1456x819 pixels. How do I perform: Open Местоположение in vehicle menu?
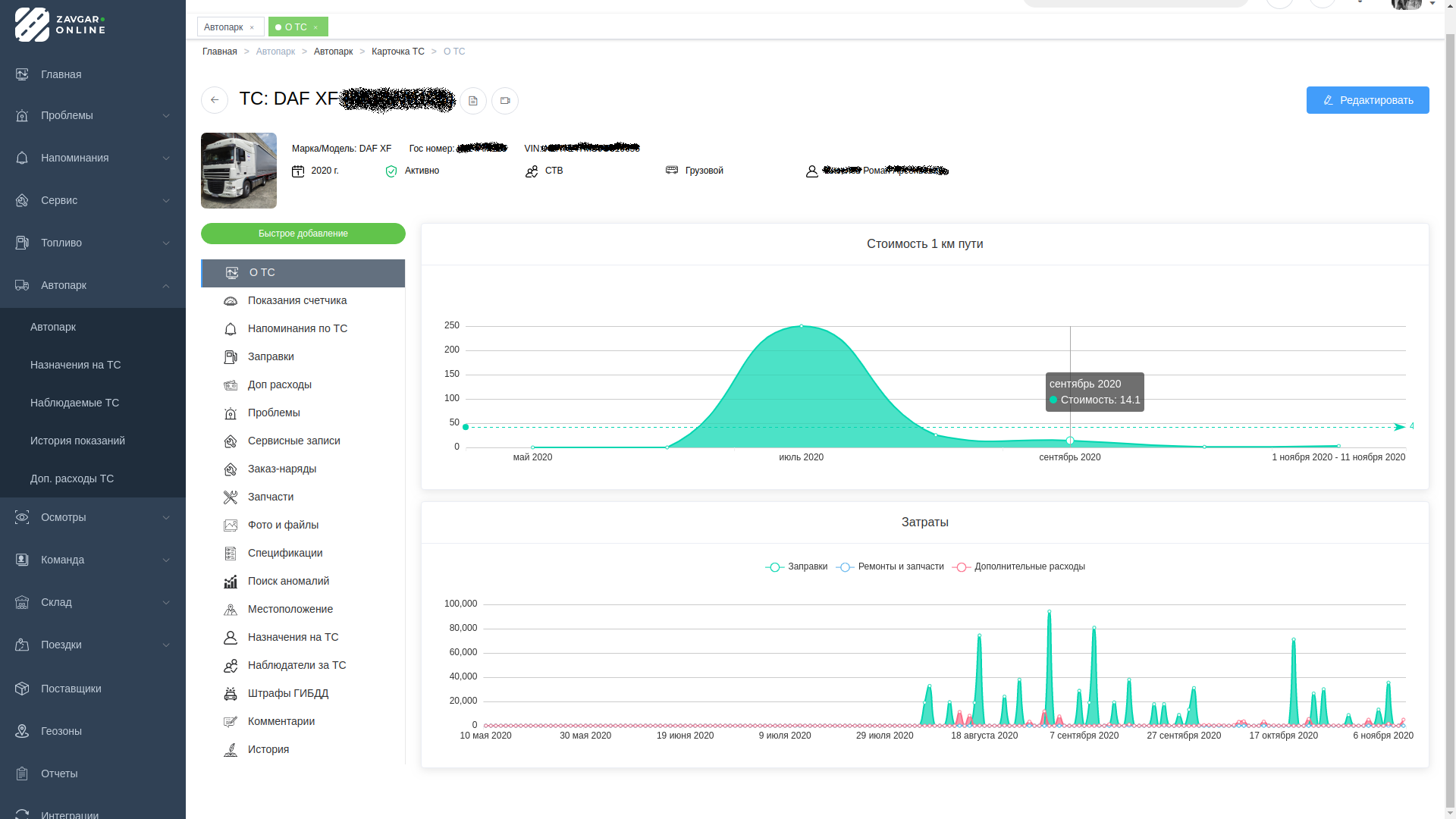click(290, 609)
